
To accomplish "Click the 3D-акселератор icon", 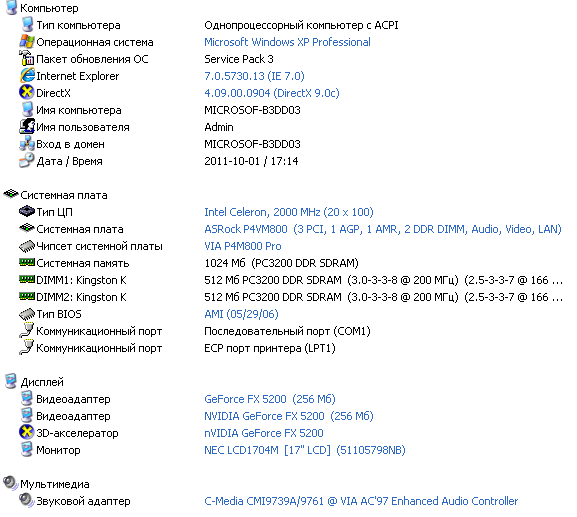I will [27, 432].
